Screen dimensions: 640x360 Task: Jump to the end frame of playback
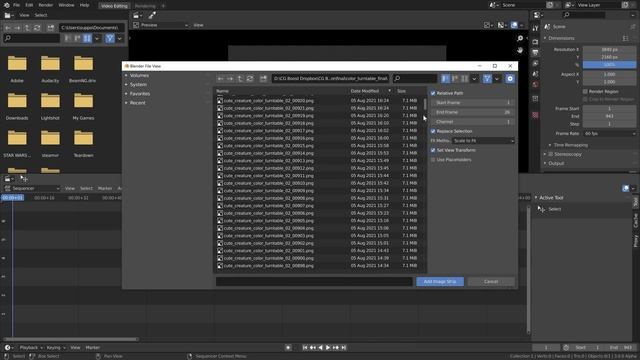tap(344, 348)
